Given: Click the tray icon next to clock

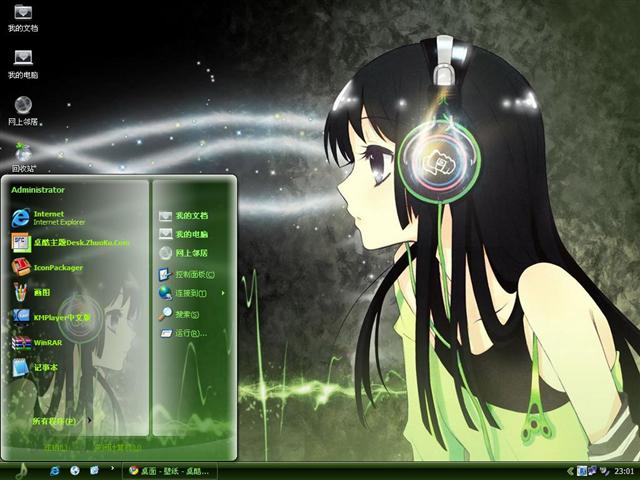Looking at the screenshot, I should (x=604, y=471).
